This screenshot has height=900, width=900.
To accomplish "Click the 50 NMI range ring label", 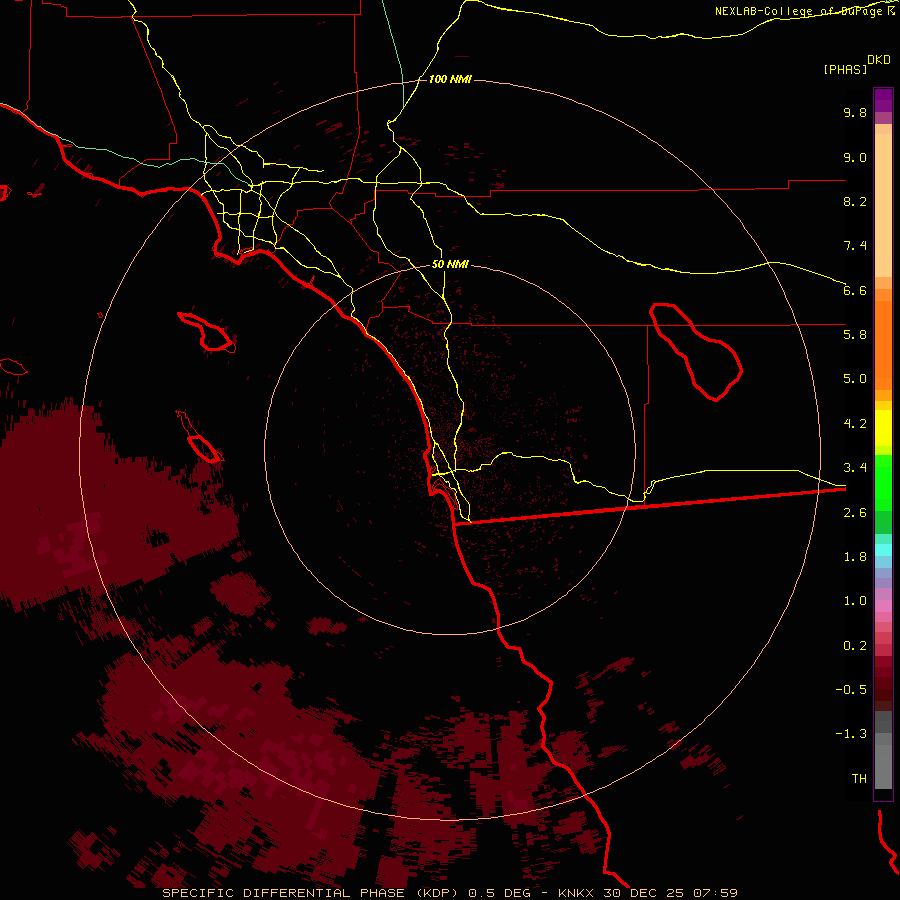I will 450,265.
